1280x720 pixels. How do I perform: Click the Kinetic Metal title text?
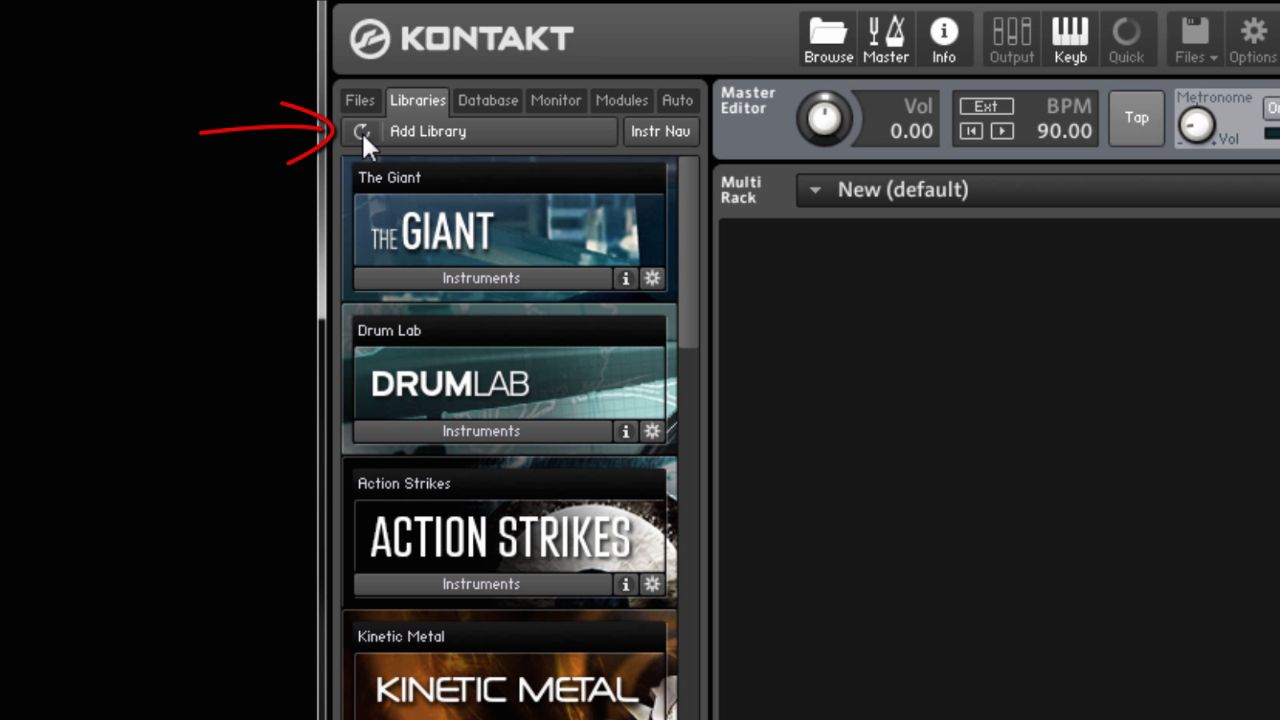coord(401,636)
